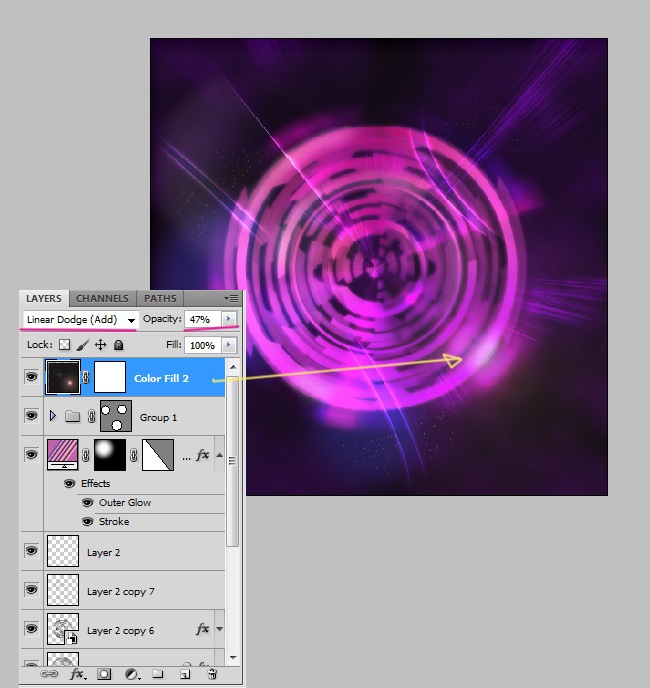Create new fill or adjustment layer
The width and height of the screenshot is (650, 688).
[131, 675]
